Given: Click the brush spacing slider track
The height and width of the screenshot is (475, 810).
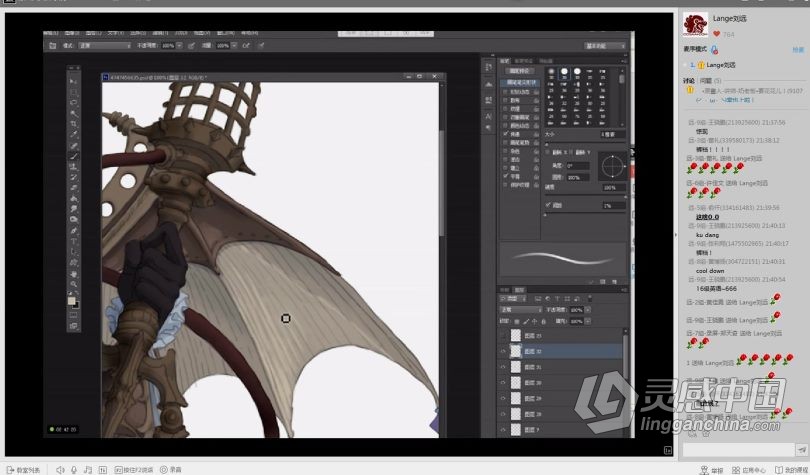Looking at the screenshot, I should coord(585,214).
